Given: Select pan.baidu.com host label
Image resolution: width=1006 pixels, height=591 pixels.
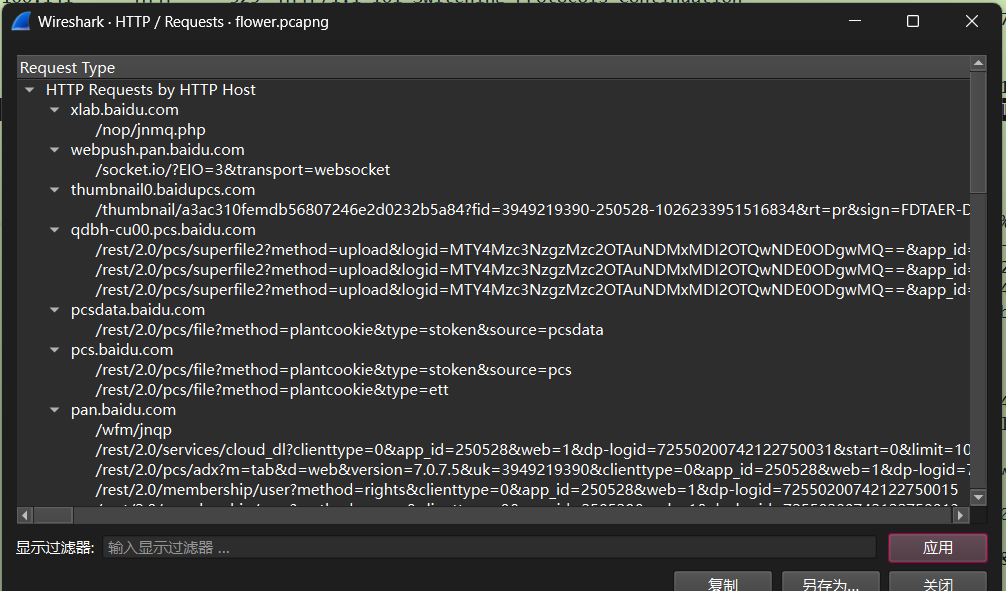Looking at the screenshot, I should (x=123, y=410).
